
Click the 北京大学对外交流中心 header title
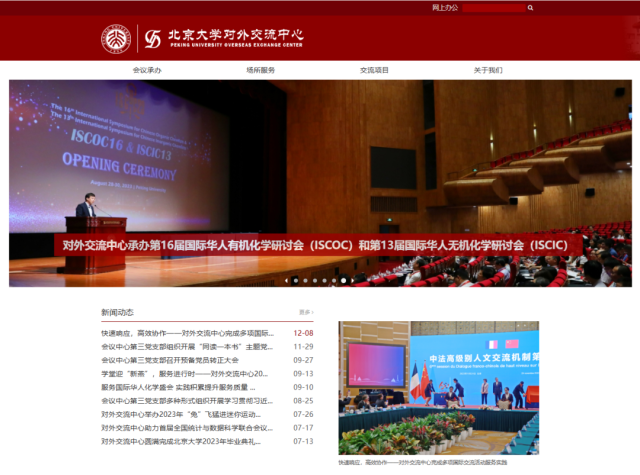tap(236, 39)
